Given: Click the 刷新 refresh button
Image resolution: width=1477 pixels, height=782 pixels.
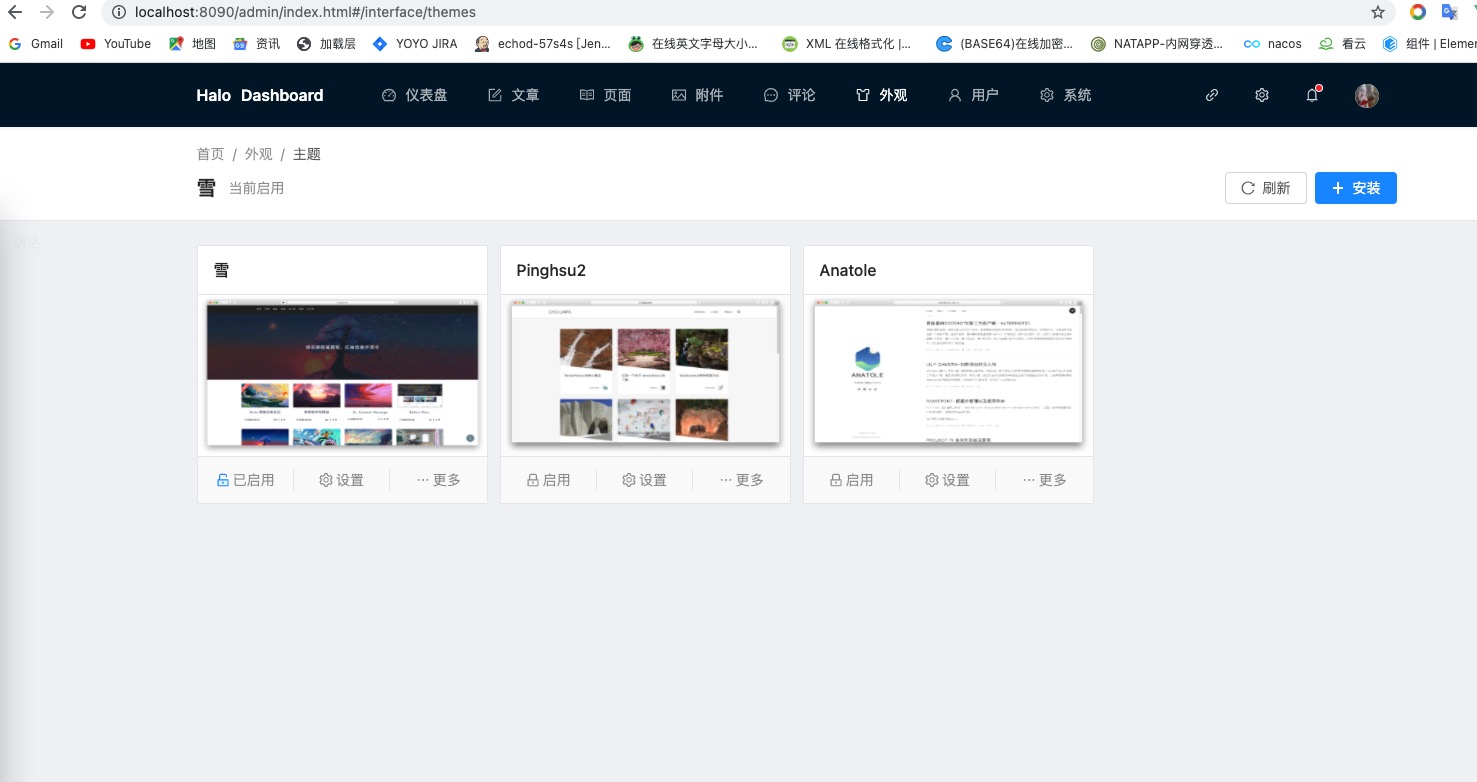Looking at the screenshot, I should (x=1265, y=188).
